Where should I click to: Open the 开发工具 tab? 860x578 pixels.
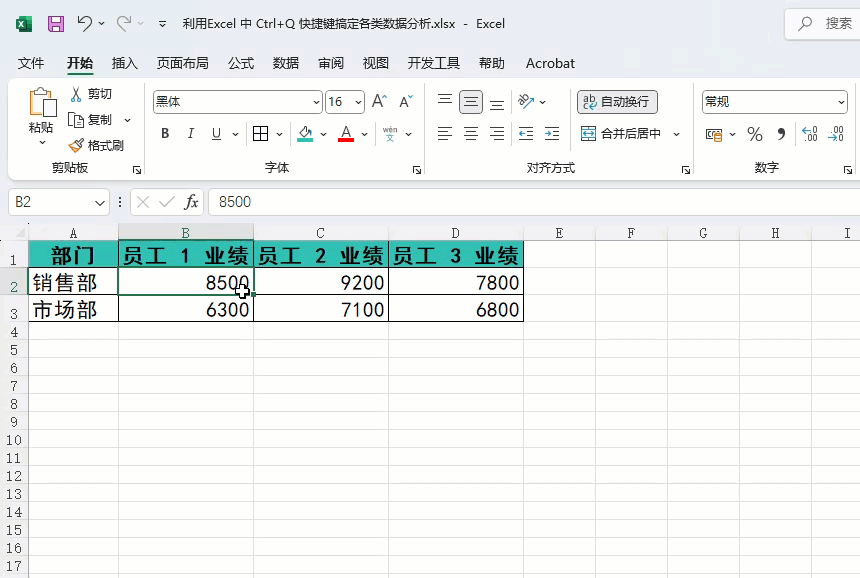point(433,63)
